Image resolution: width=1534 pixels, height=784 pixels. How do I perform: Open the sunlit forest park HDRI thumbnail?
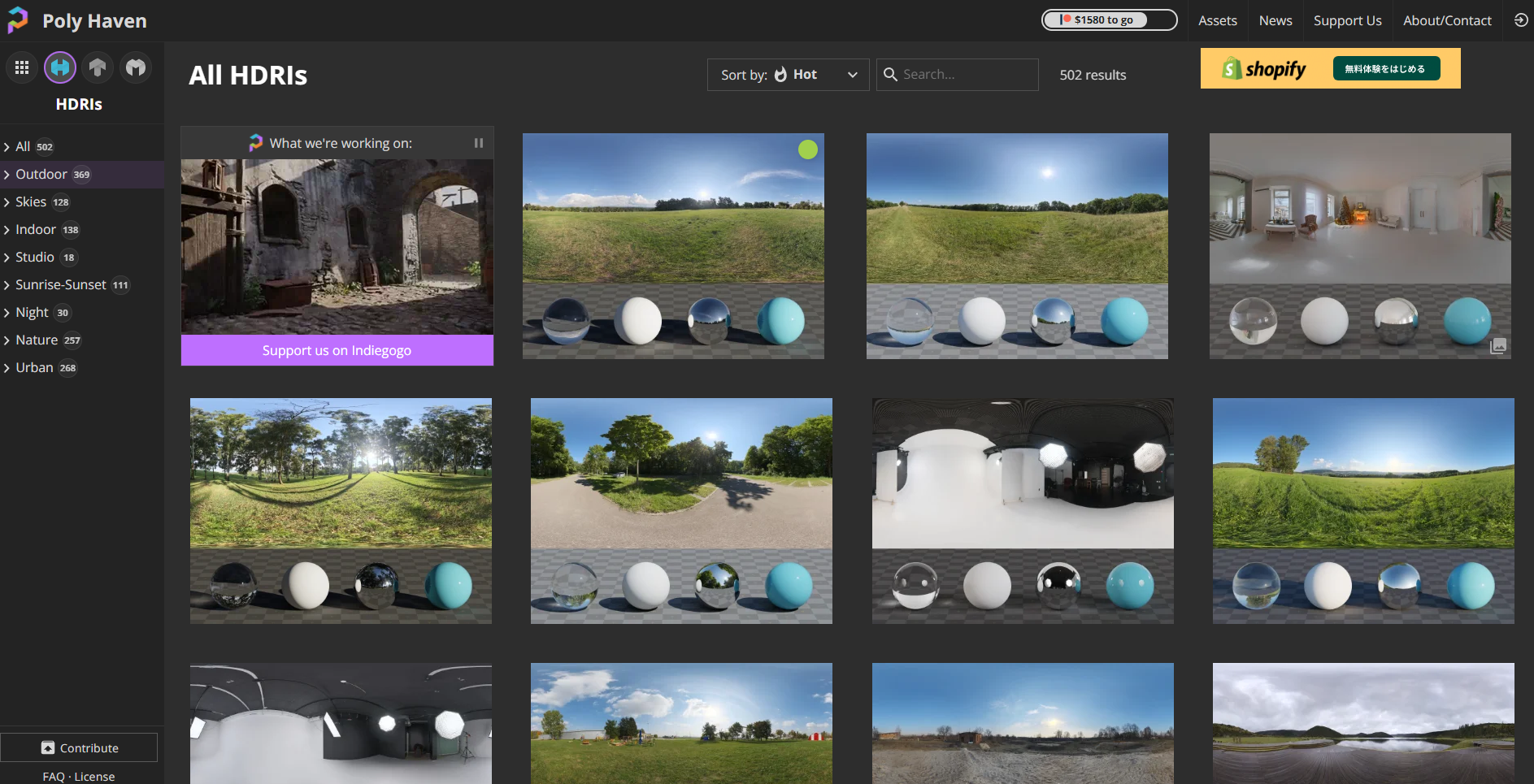341,511
